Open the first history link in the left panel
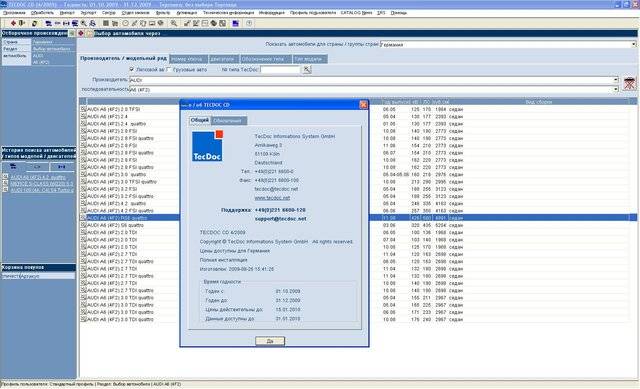The width and height of the screenshot is (640, 389). (38, 177)
